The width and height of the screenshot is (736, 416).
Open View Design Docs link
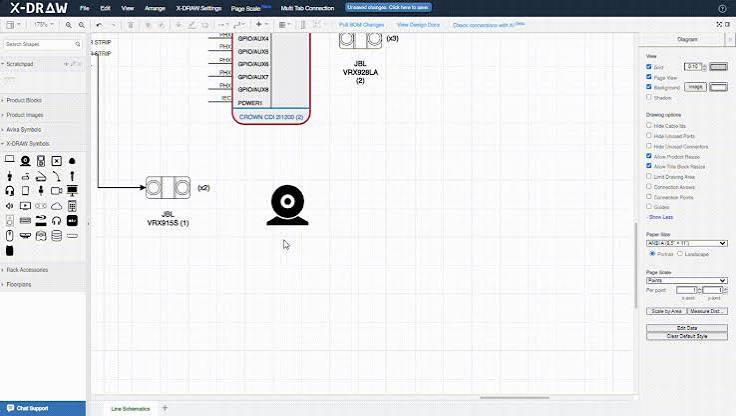click(x=418, y=25)
